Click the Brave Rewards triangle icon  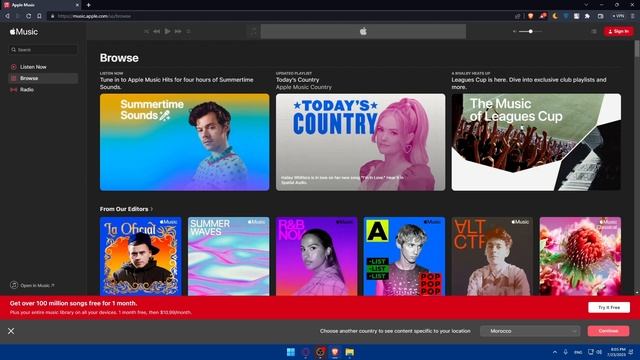[x=543, y=16]
